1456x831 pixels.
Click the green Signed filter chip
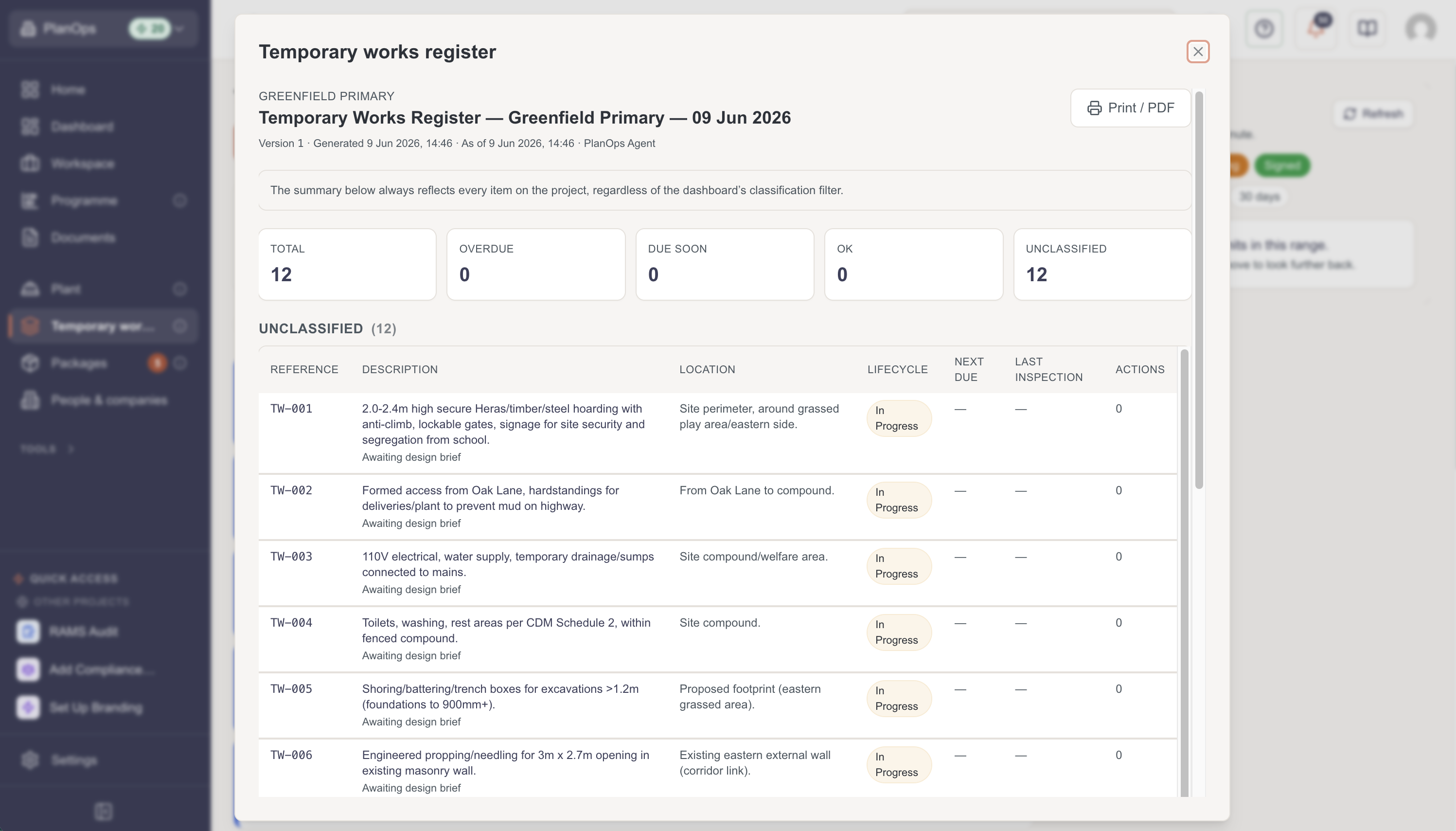(x=1282, y=165)
